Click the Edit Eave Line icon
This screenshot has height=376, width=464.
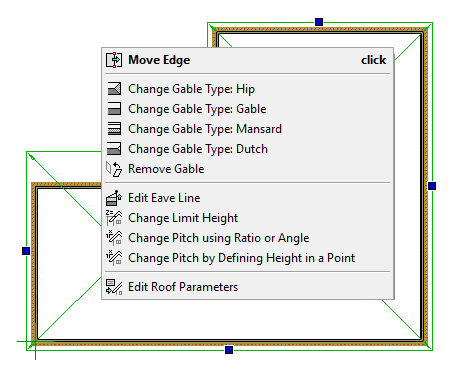click(x=114, y=198)
